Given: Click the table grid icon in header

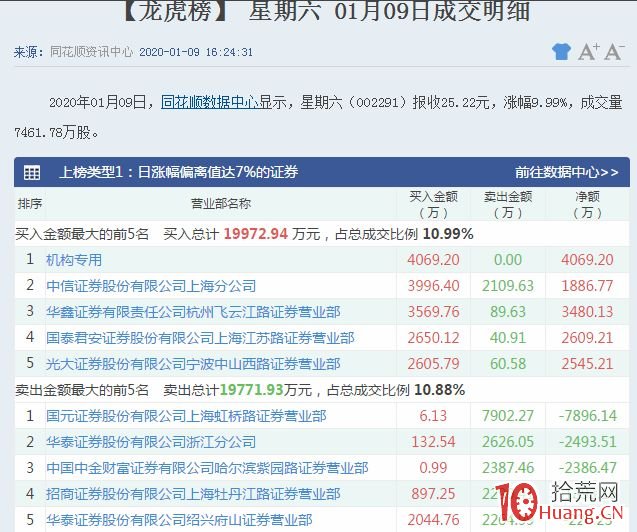Looking at the screenshot, I should (32, 172).
